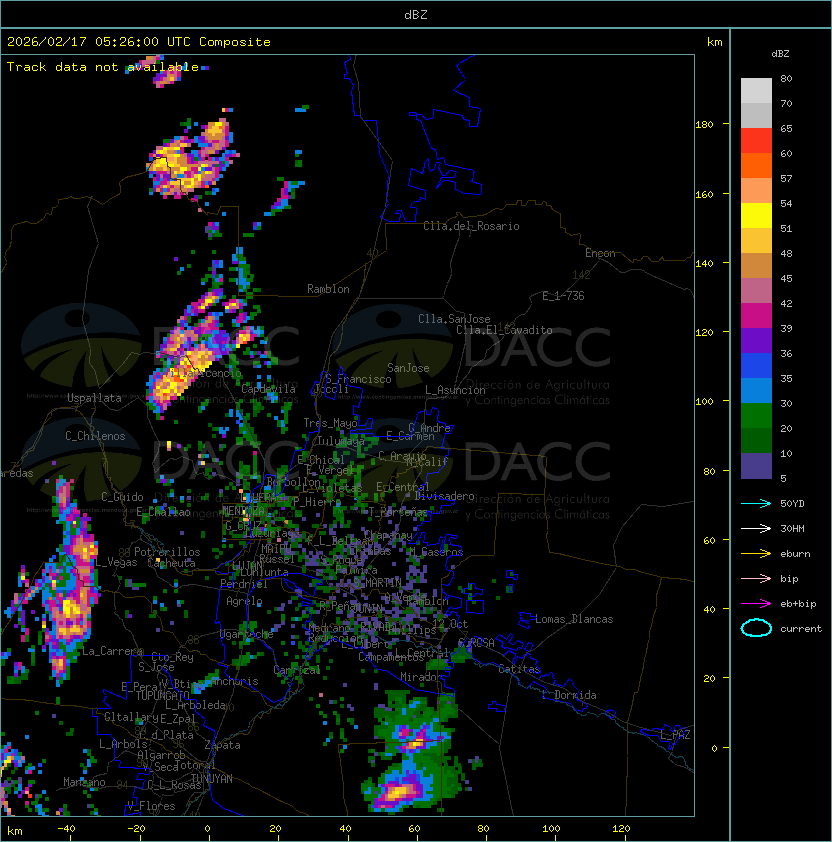
Task: Click the 'Potrerillos' map label
Action: tap(167, 552)
